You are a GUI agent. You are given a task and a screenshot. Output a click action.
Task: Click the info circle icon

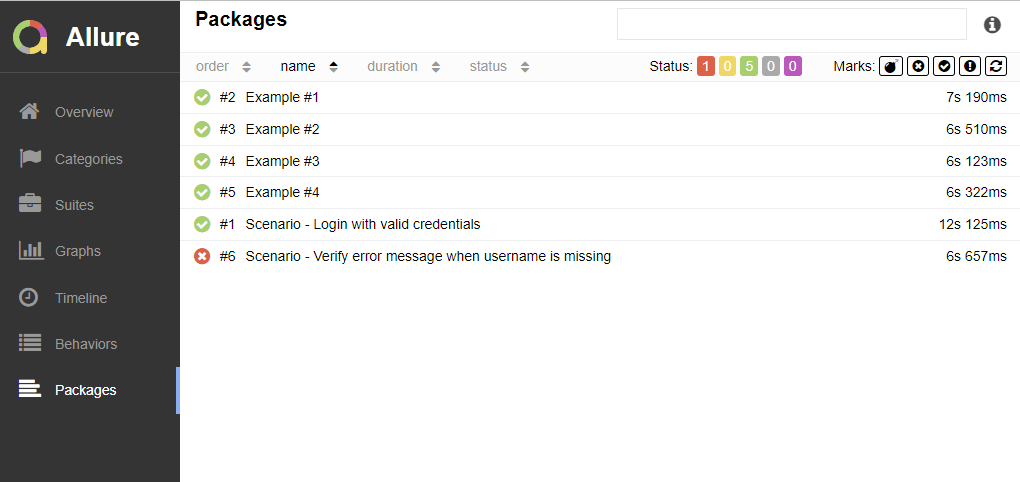tap(992, 25)
